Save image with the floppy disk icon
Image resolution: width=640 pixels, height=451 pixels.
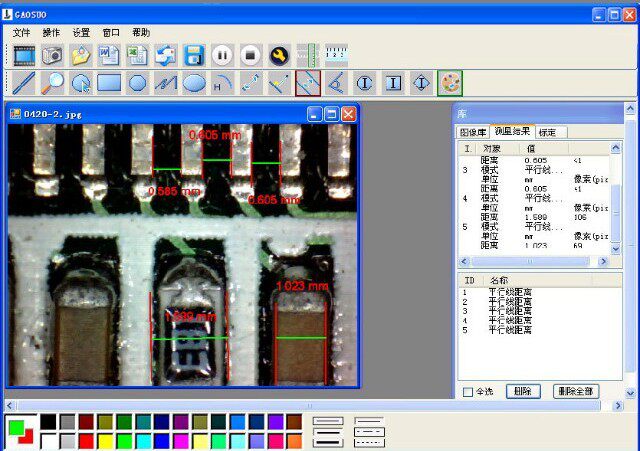[x=194, y=55]
